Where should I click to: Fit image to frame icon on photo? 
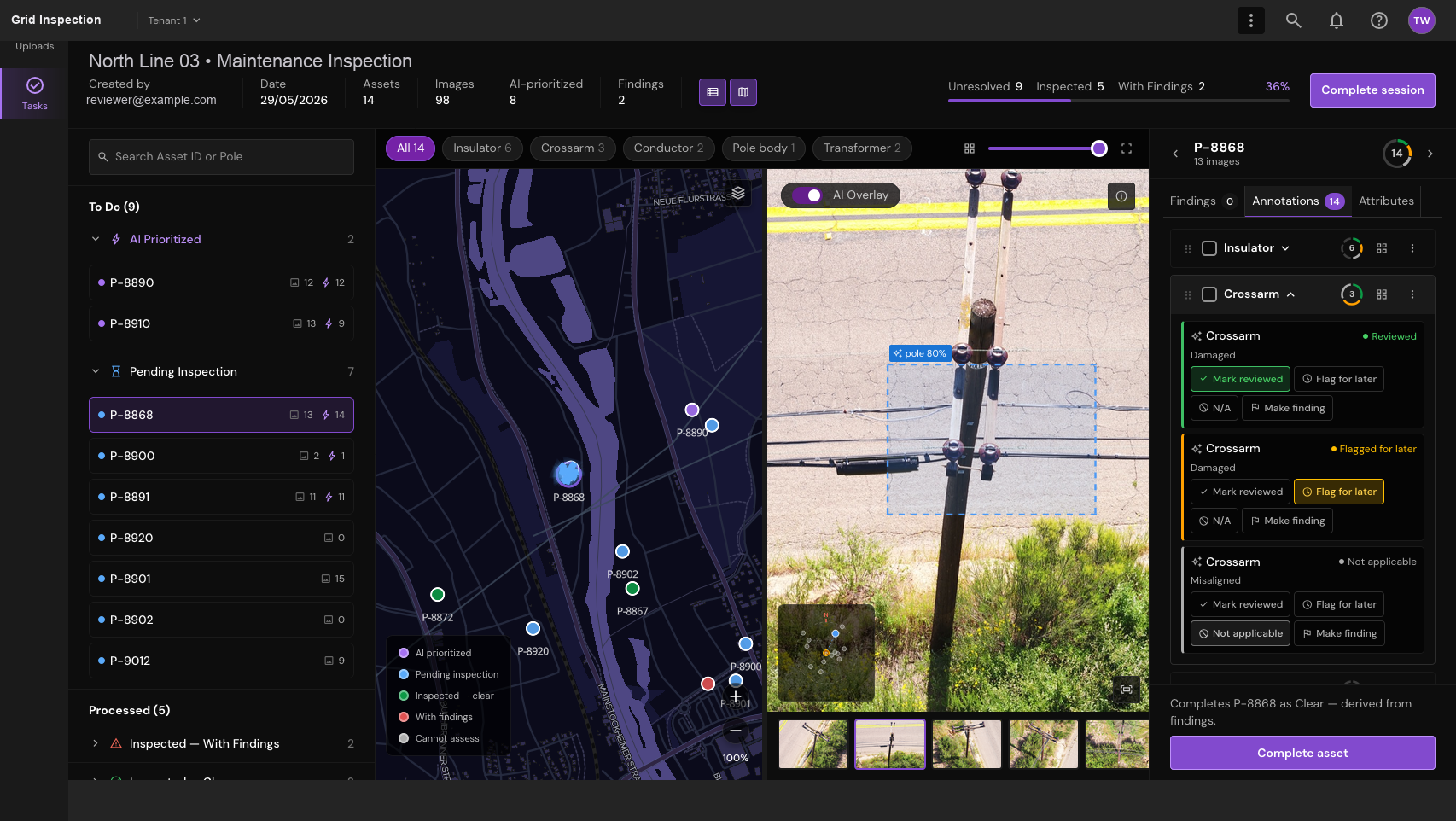point(1127,690)
